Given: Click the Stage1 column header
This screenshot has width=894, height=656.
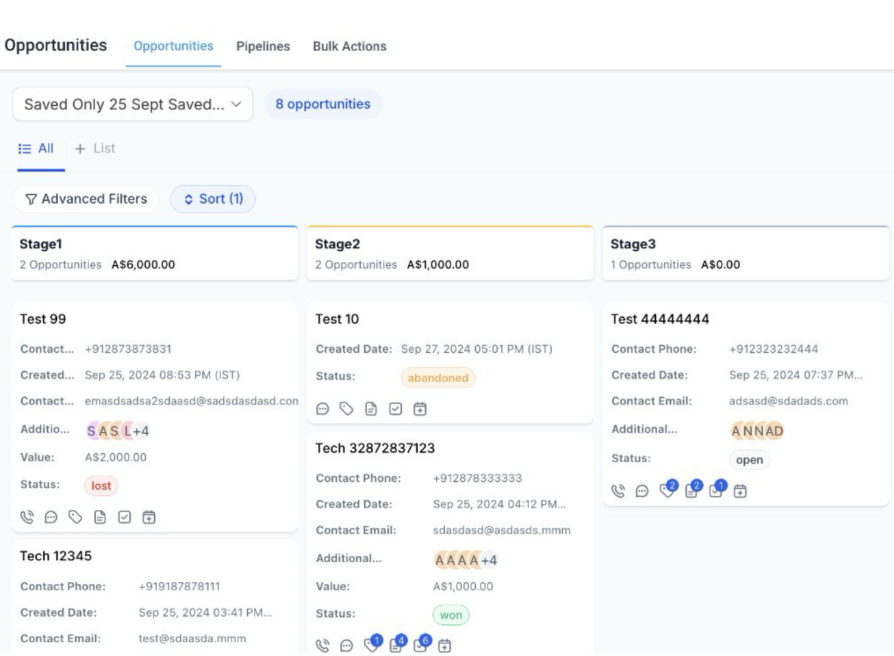Looking at the screenshot, I should 155,253.
